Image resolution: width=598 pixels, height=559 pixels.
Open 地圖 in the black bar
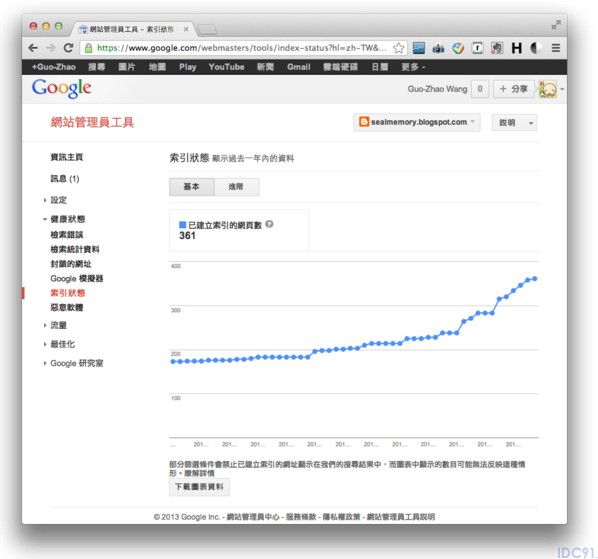[157, 67]
